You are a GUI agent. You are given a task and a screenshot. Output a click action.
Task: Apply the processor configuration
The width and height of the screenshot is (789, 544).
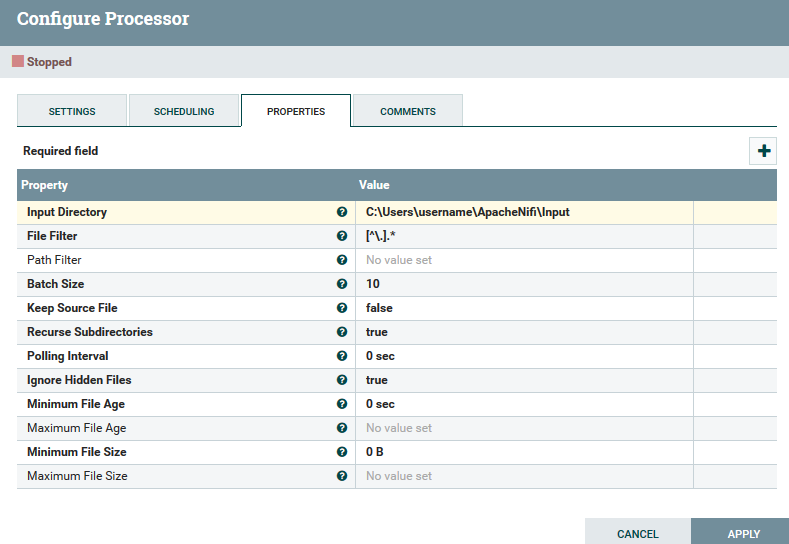click(x=743, y=532)
